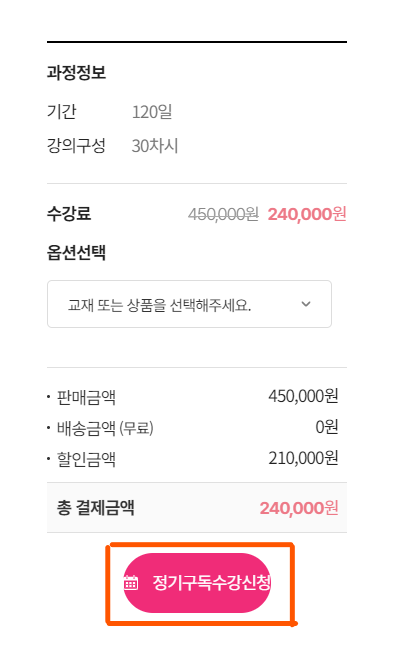
Task: Click the struck-through 450,000원 original price
Action: point(223,214)
